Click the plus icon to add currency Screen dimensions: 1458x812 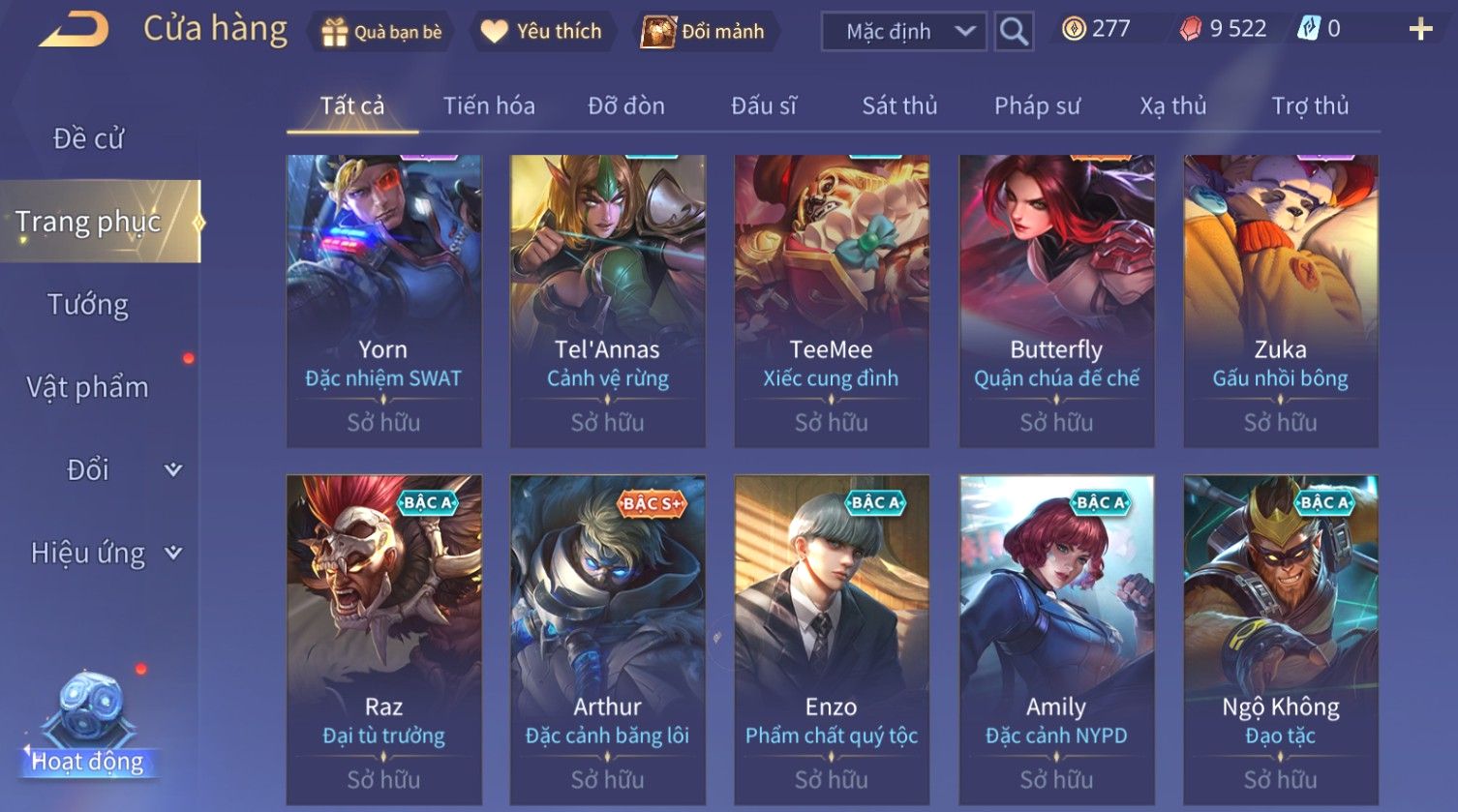click(1419, 30)
